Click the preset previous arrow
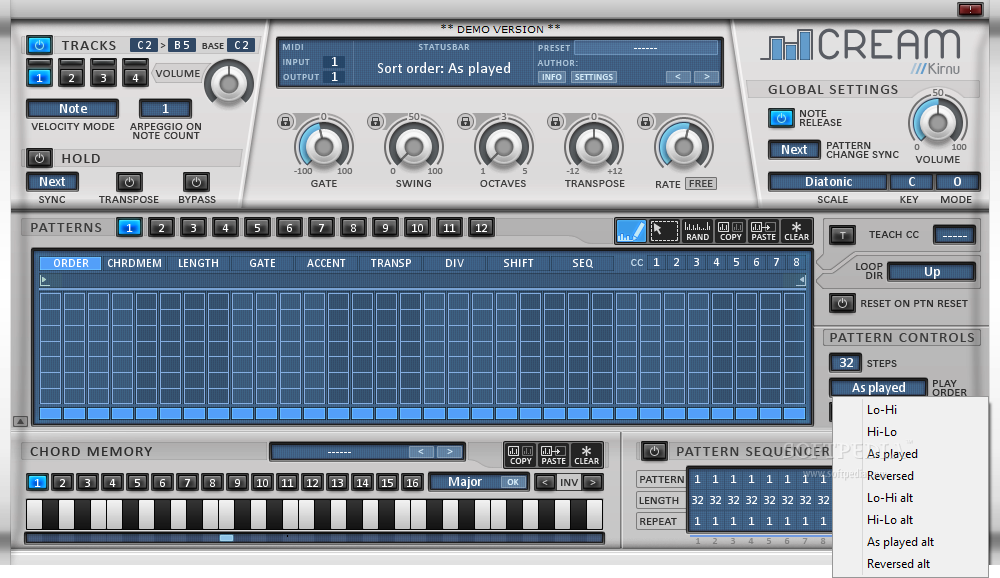 pos(678,77)
